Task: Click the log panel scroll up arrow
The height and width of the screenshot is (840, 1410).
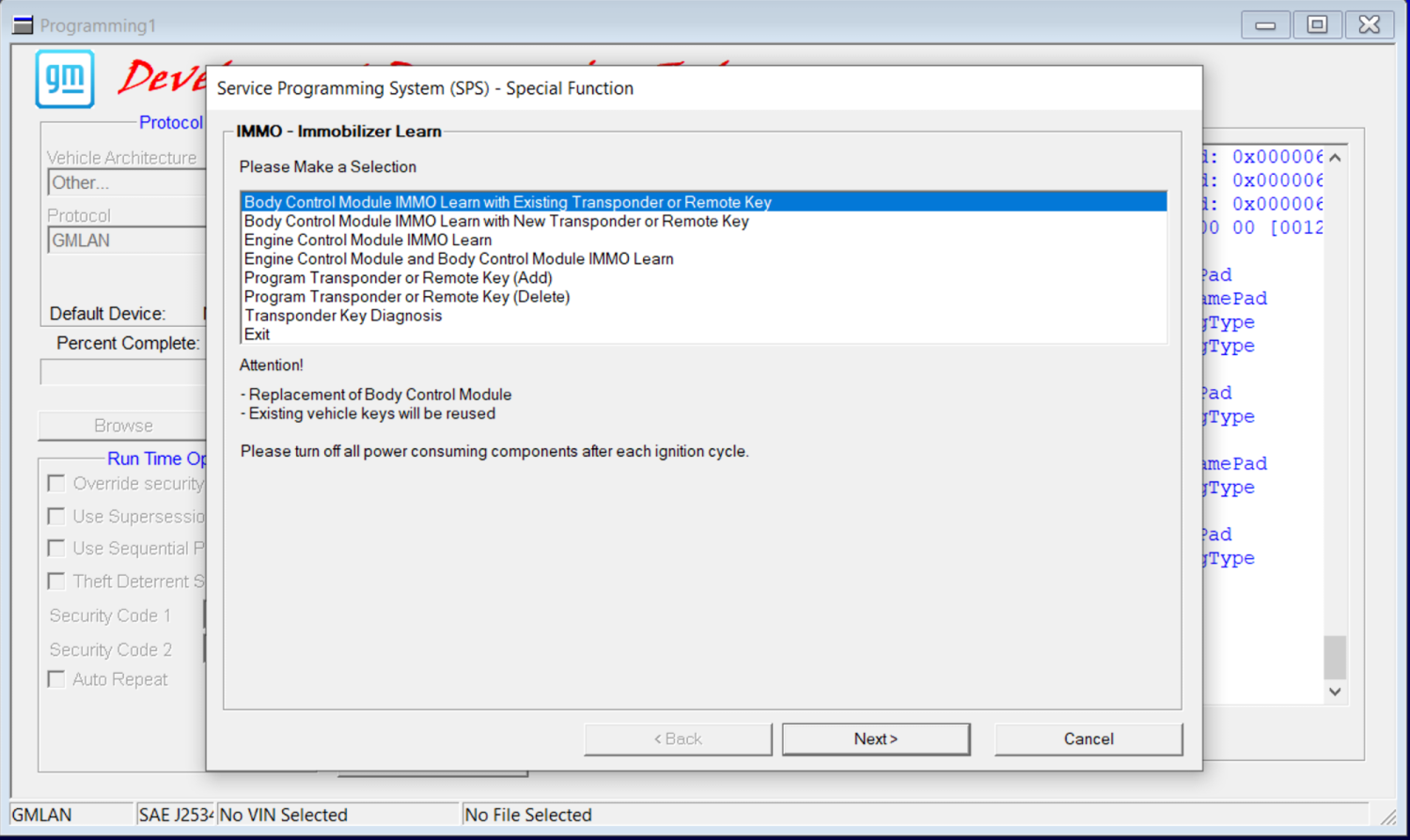Action: click(1335, 158)
